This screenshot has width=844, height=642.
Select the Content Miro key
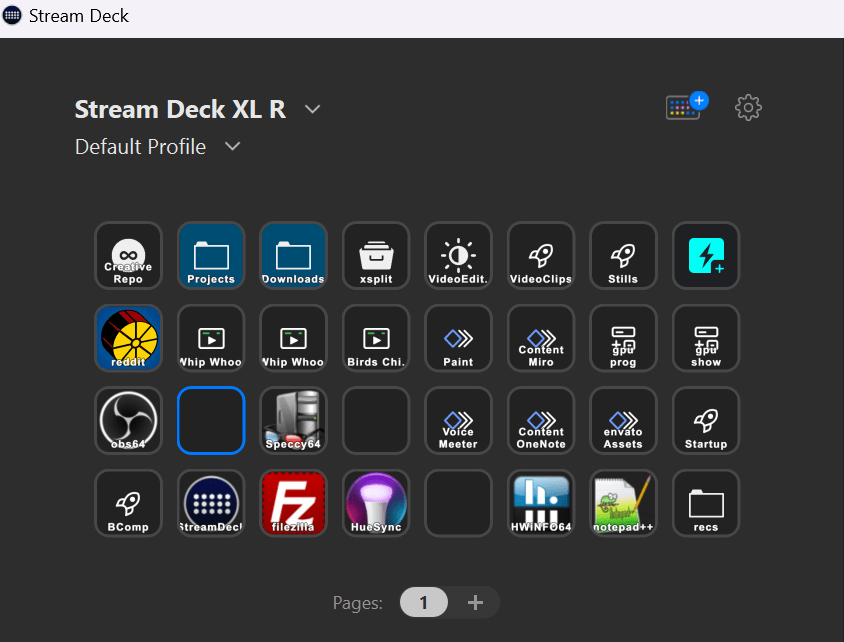[x=541, y=338]
